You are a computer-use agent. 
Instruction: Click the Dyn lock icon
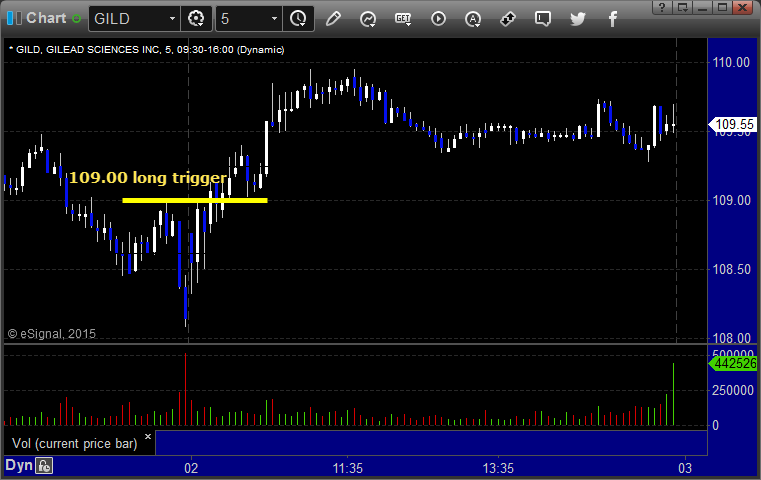pyautogui.click(x=44, y=466)
